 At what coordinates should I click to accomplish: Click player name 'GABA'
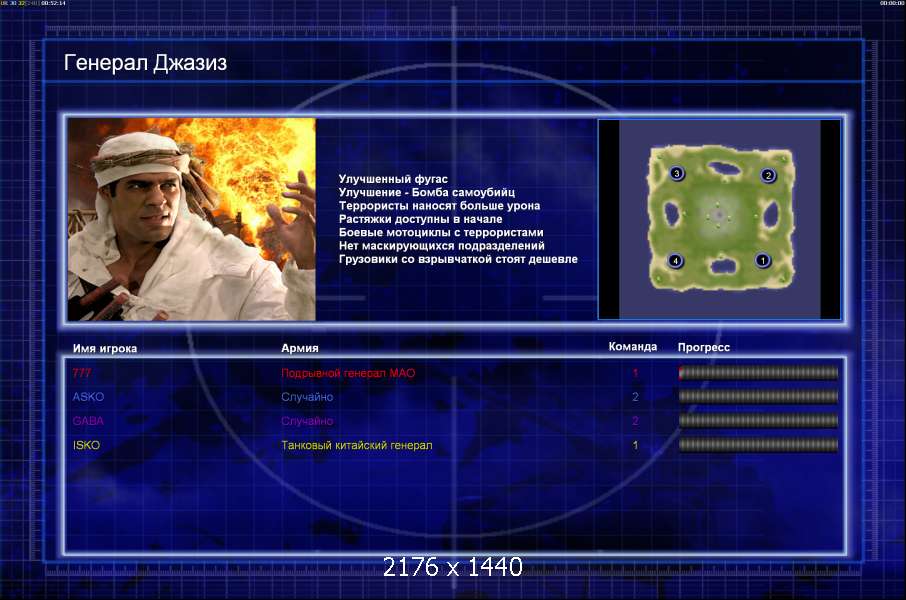88,421
